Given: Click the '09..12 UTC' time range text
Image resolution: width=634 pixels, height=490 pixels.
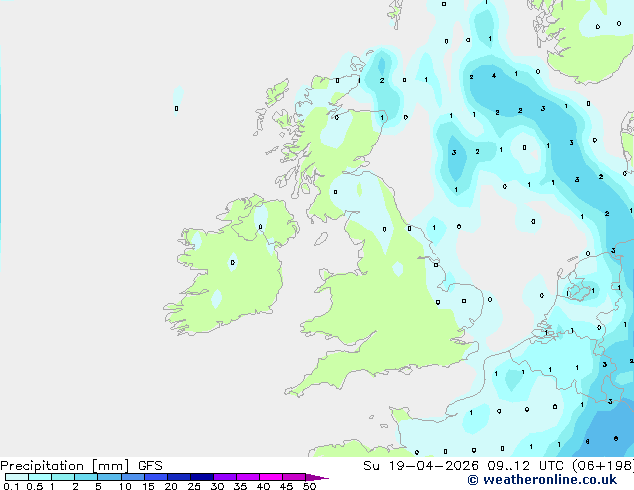Looking at the screenshot, I should tap(525, 466).
